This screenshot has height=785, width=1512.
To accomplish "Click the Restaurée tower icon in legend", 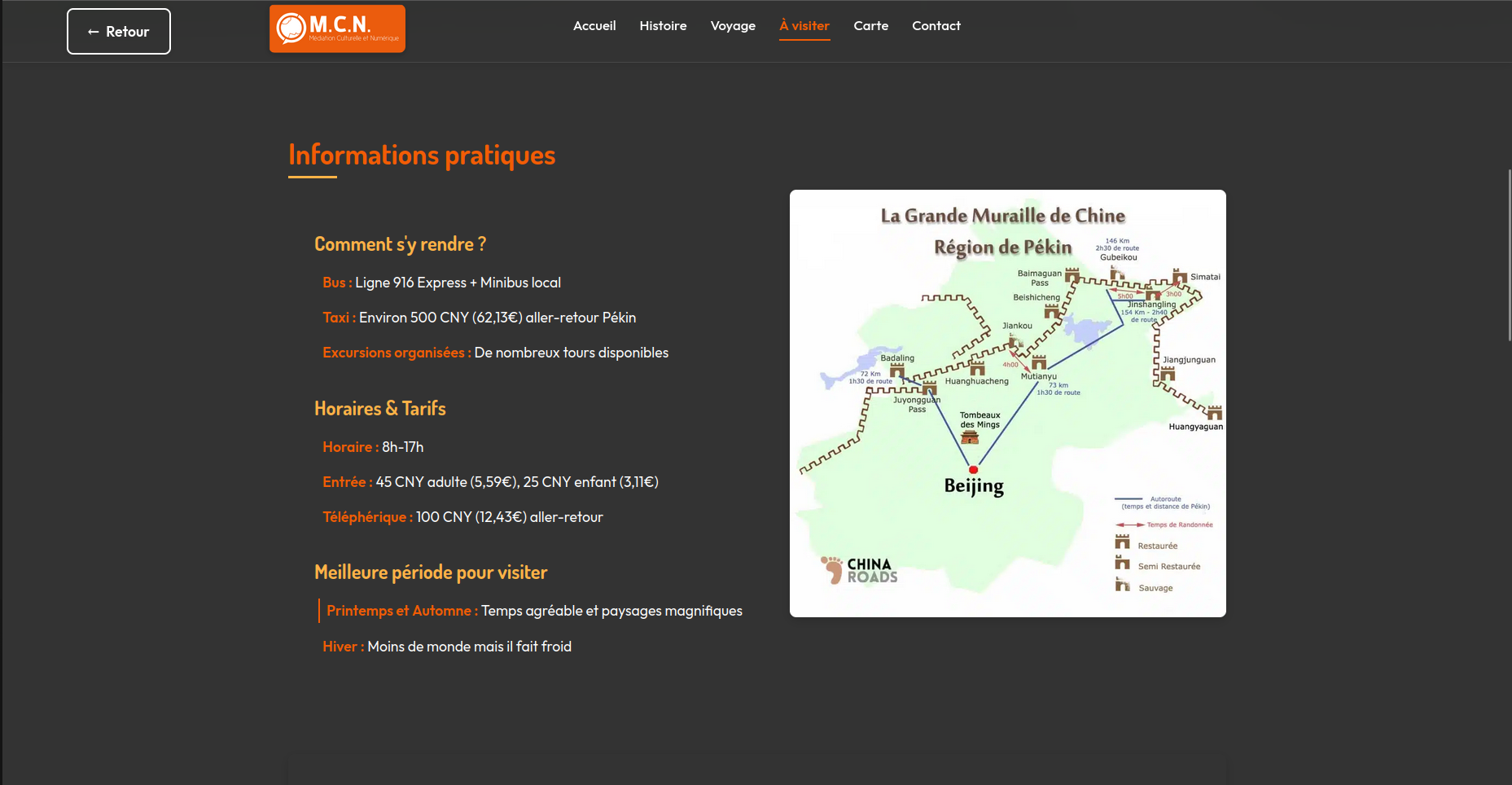I will click(1122, 543).
